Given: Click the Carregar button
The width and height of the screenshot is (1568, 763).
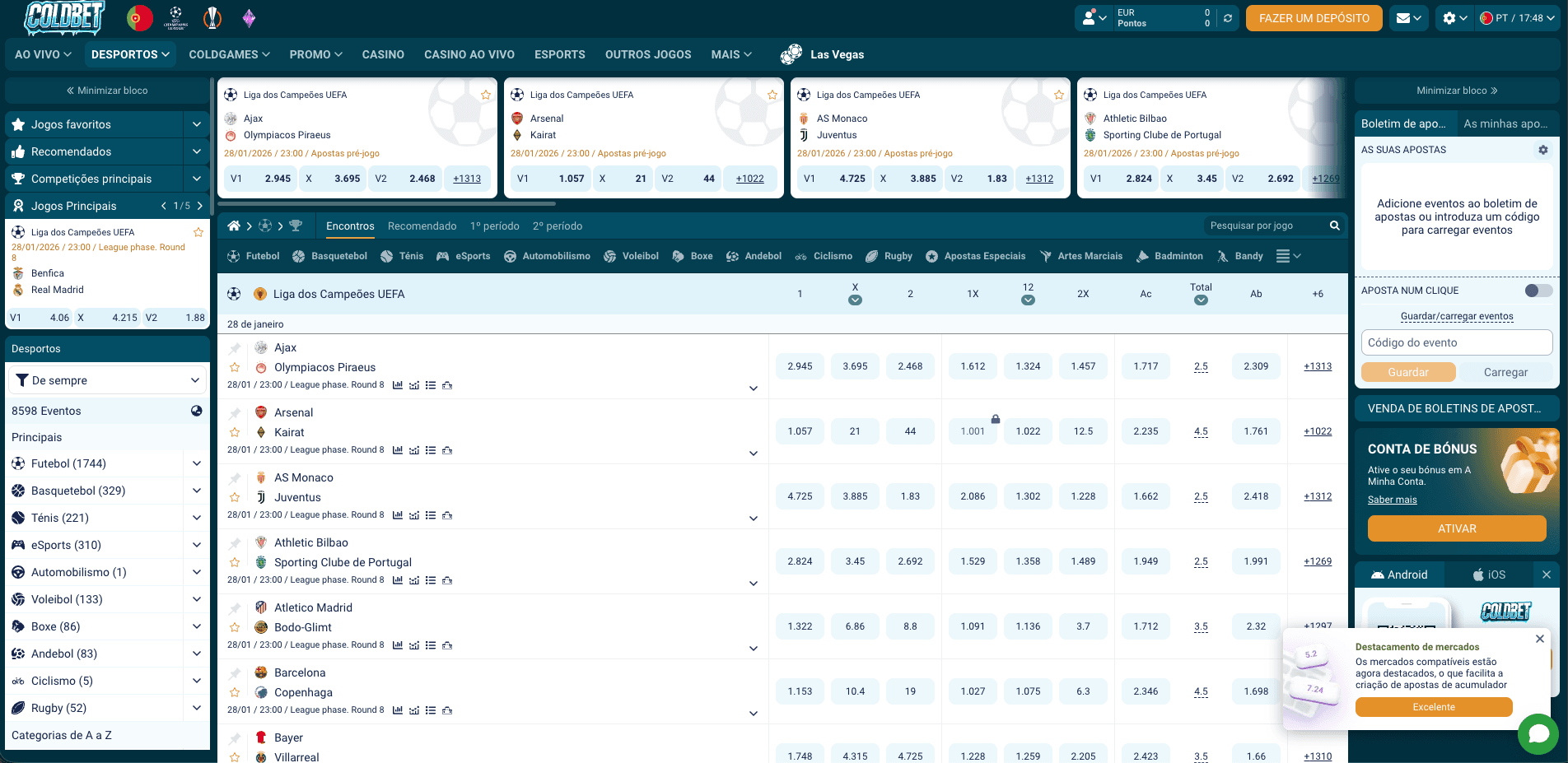Looking at the screenshot, I should 1505,372.
